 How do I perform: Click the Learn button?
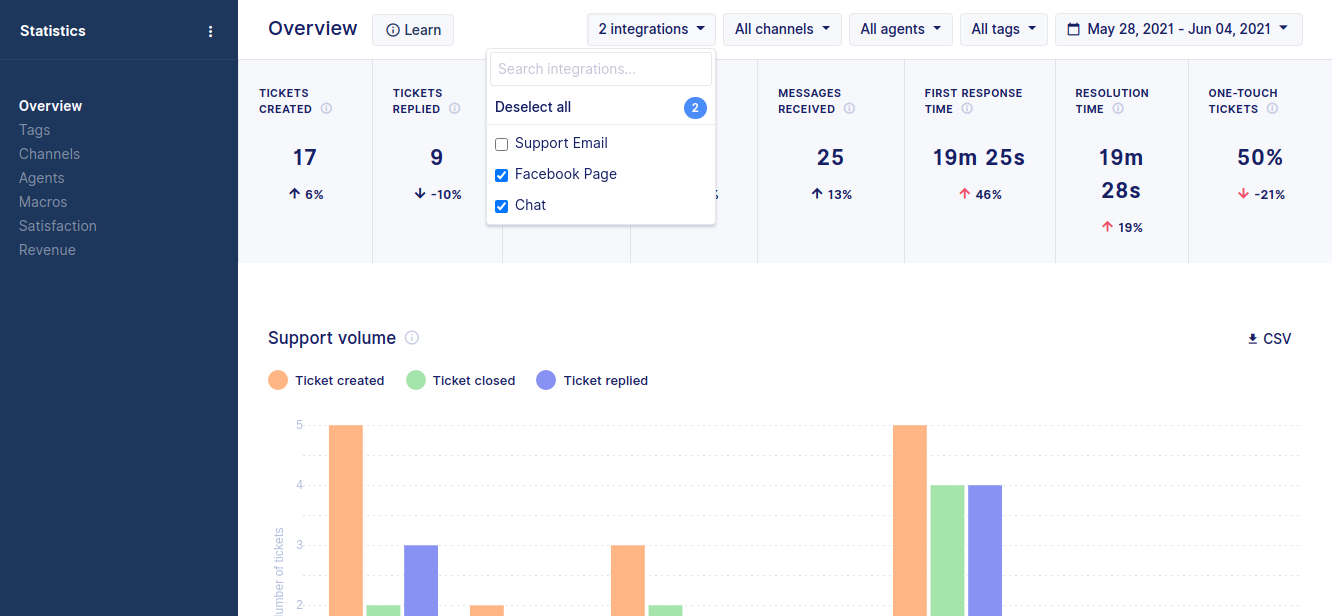[413, 30]
